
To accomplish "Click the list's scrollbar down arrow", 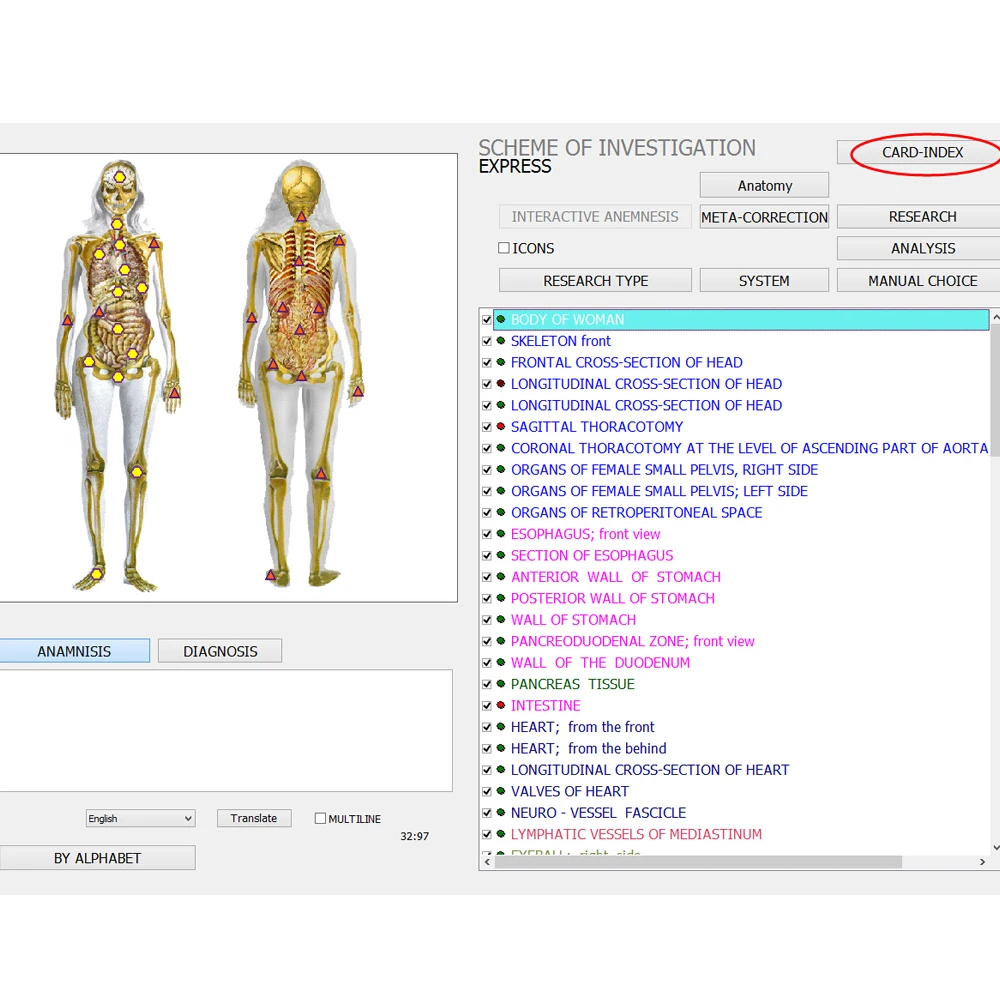I will [996, 849].
